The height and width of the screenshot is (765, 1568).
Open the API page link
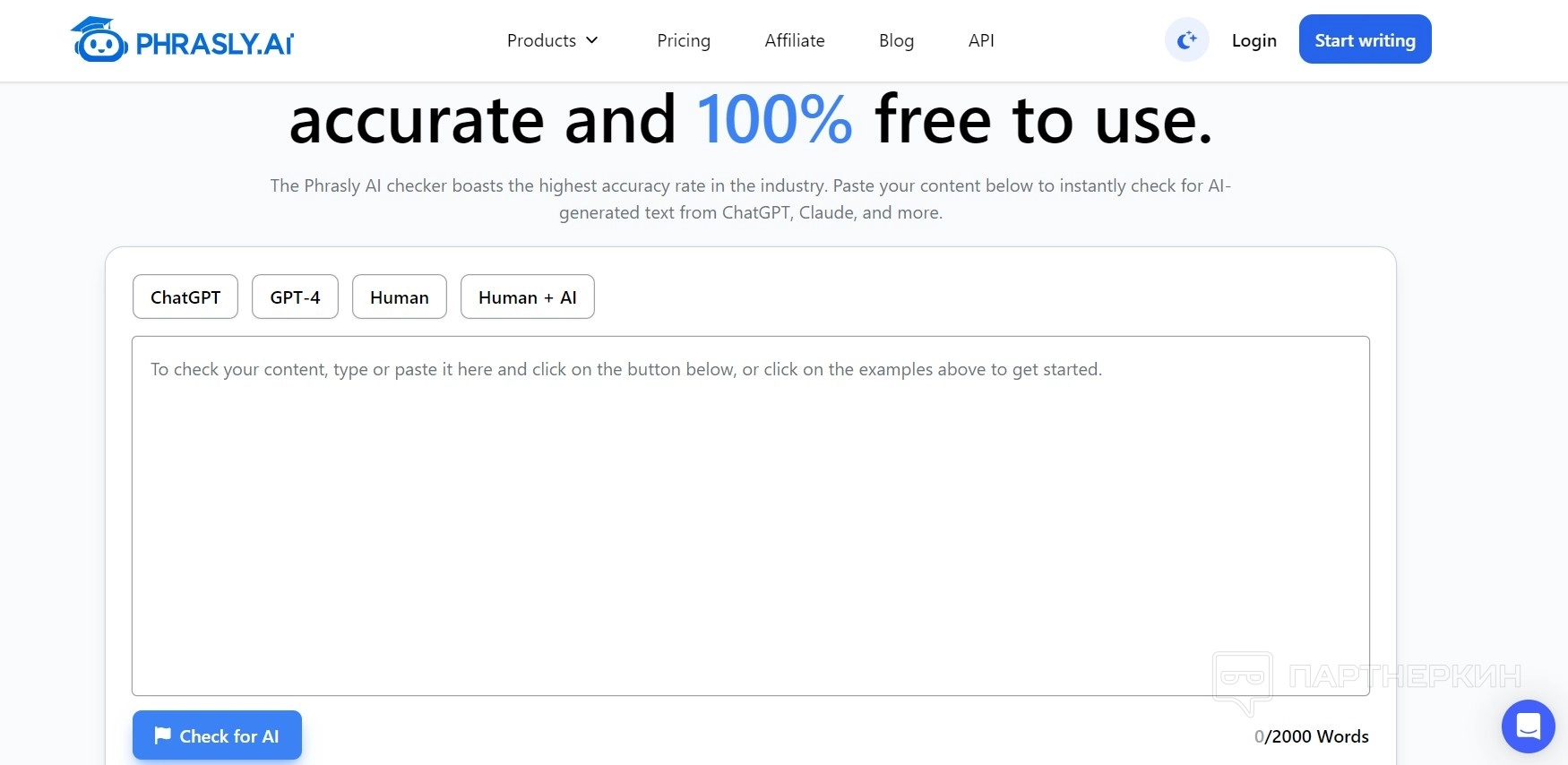(x=981, y=40)
